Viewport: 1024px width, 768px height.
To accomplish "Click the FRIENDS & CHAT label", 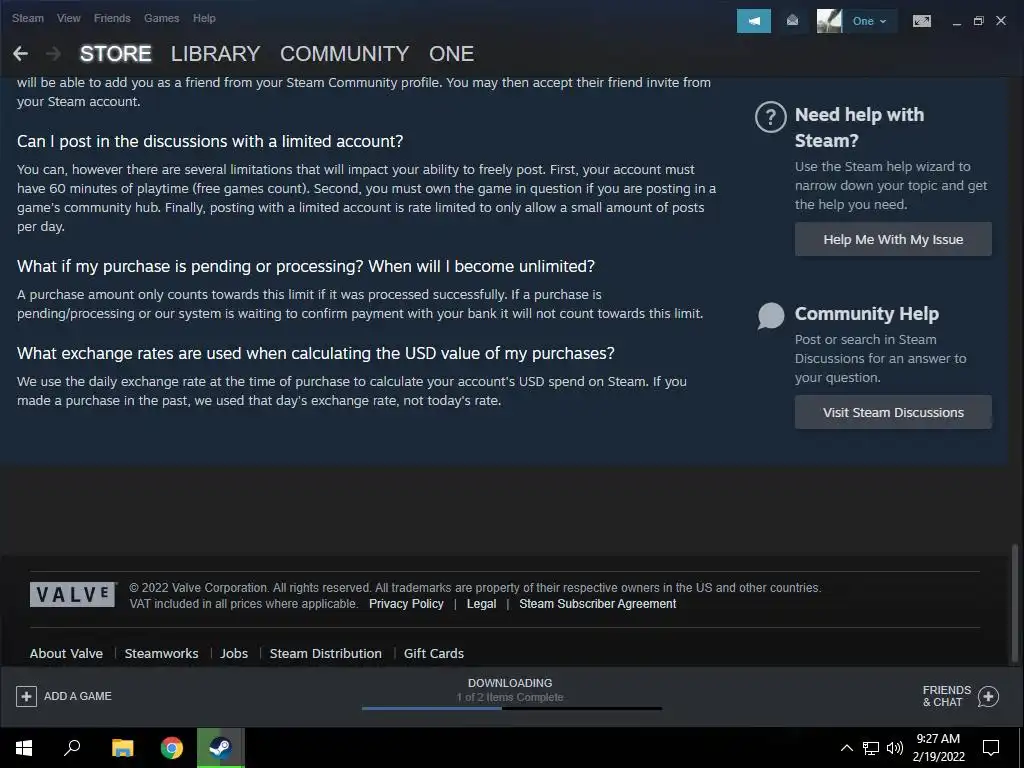I will 946,696.
